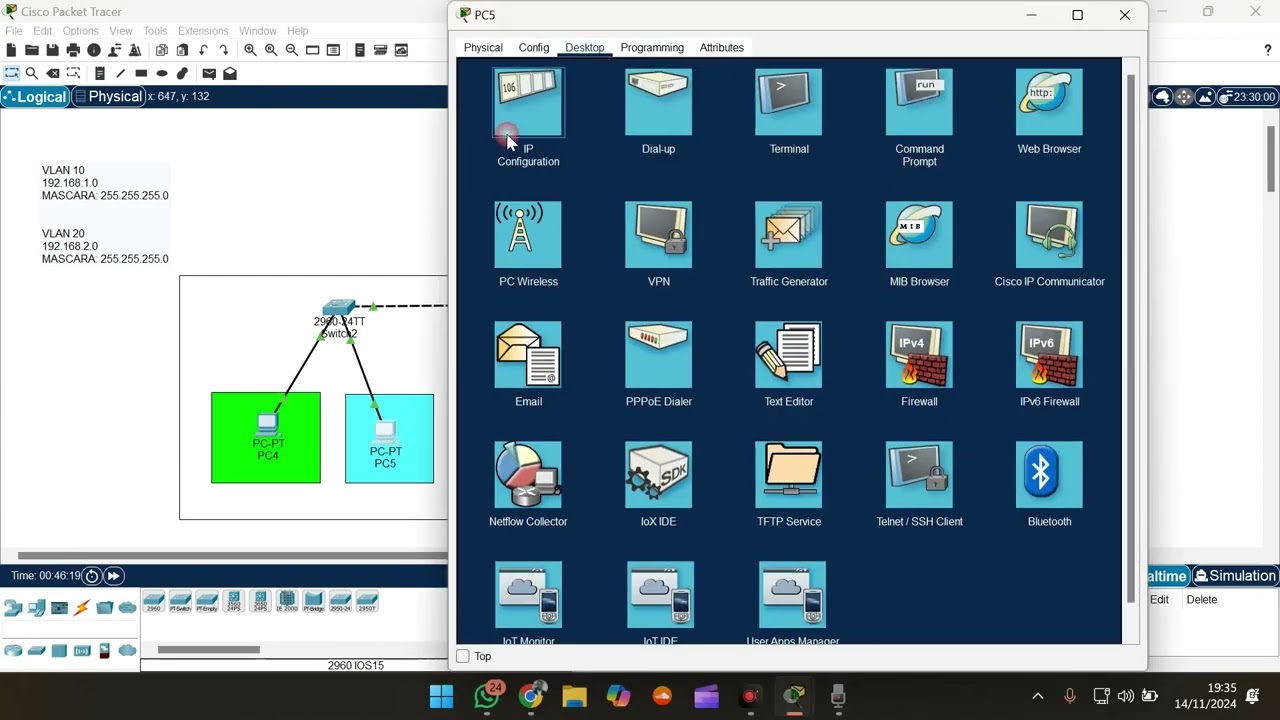Open the Dial-up app

click(658, 102)
